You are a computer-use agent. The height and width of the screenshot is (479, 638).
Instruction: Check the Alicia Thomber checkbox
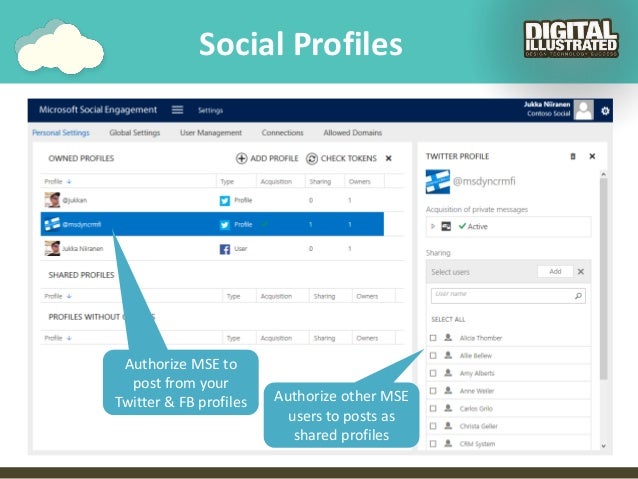[433, 338]
